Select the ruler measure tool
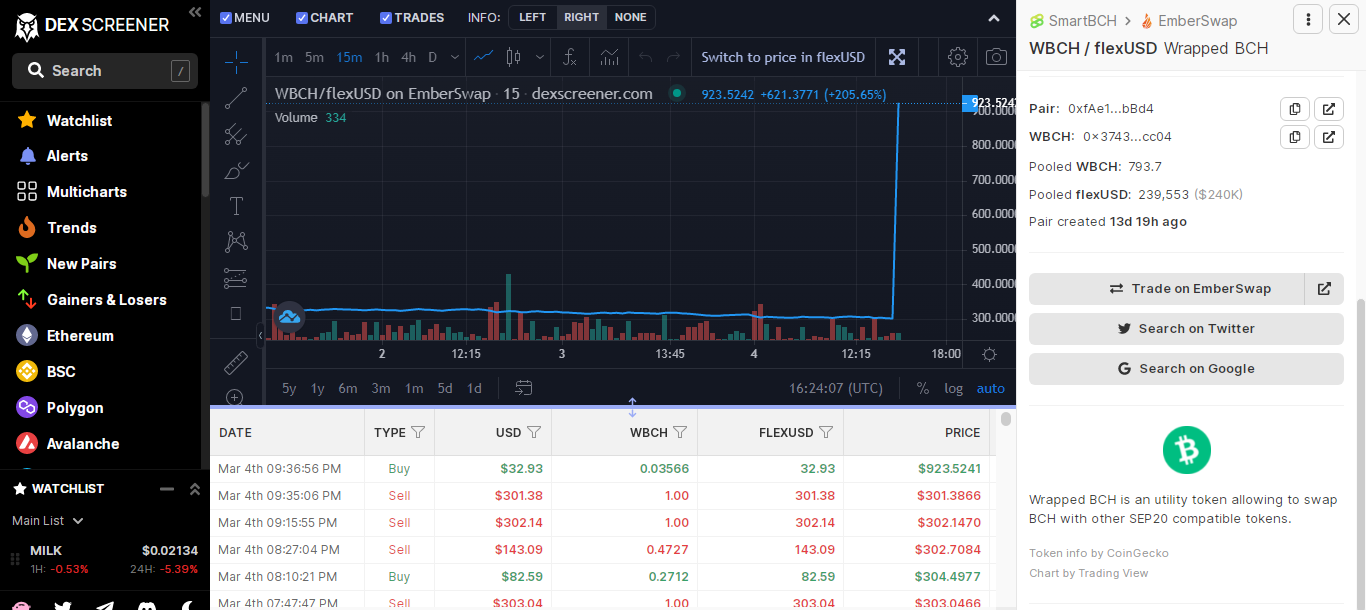 (x=236, y=362)
